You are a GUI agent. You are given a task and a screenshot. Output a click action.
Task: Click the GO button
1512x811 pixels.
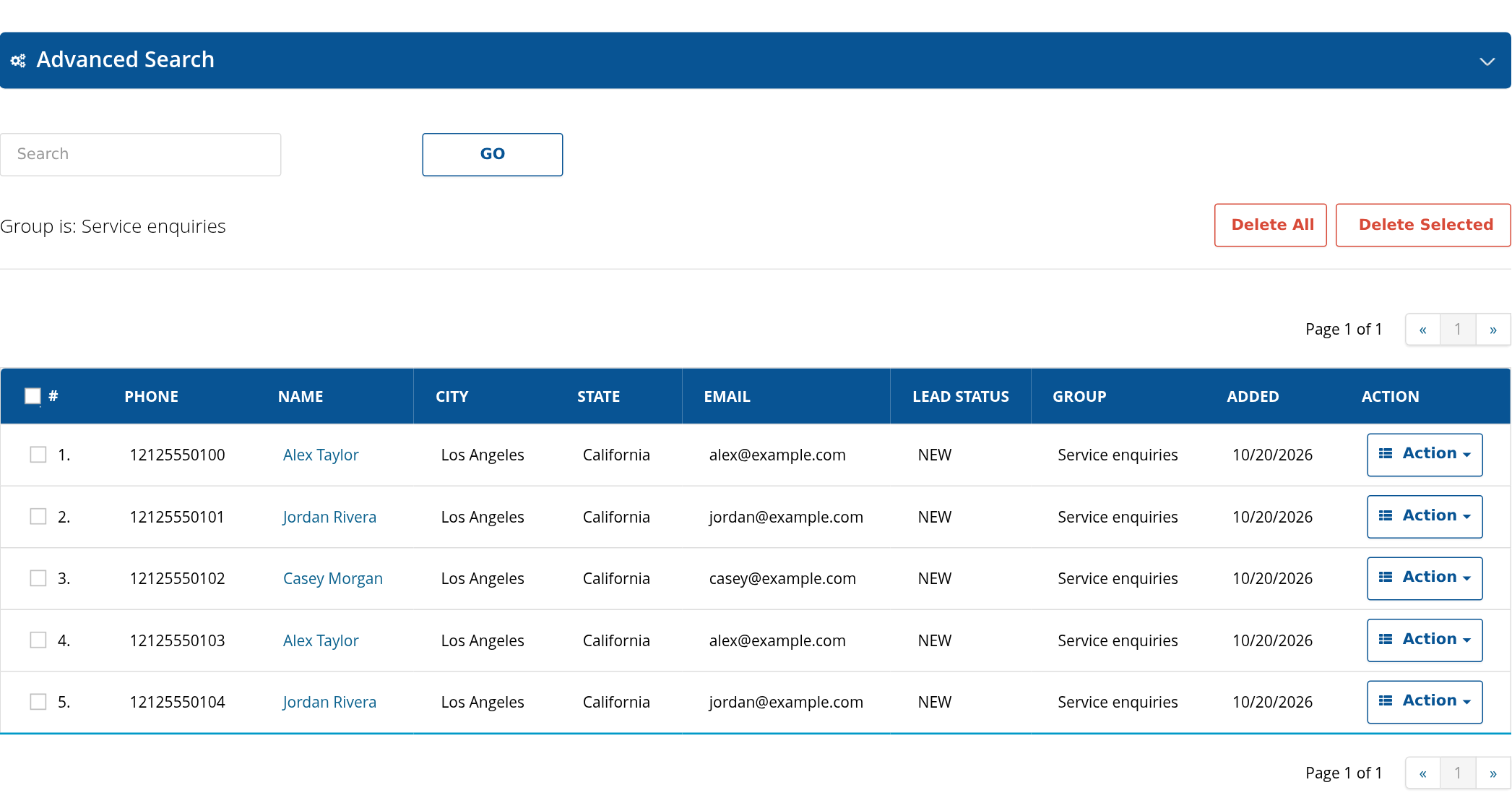pos(493,154)
